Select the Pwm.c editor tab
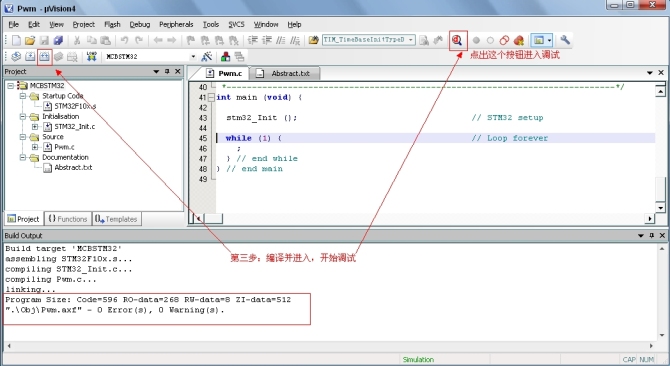Viewport: 670px width, 366px height. pos(224,73)
